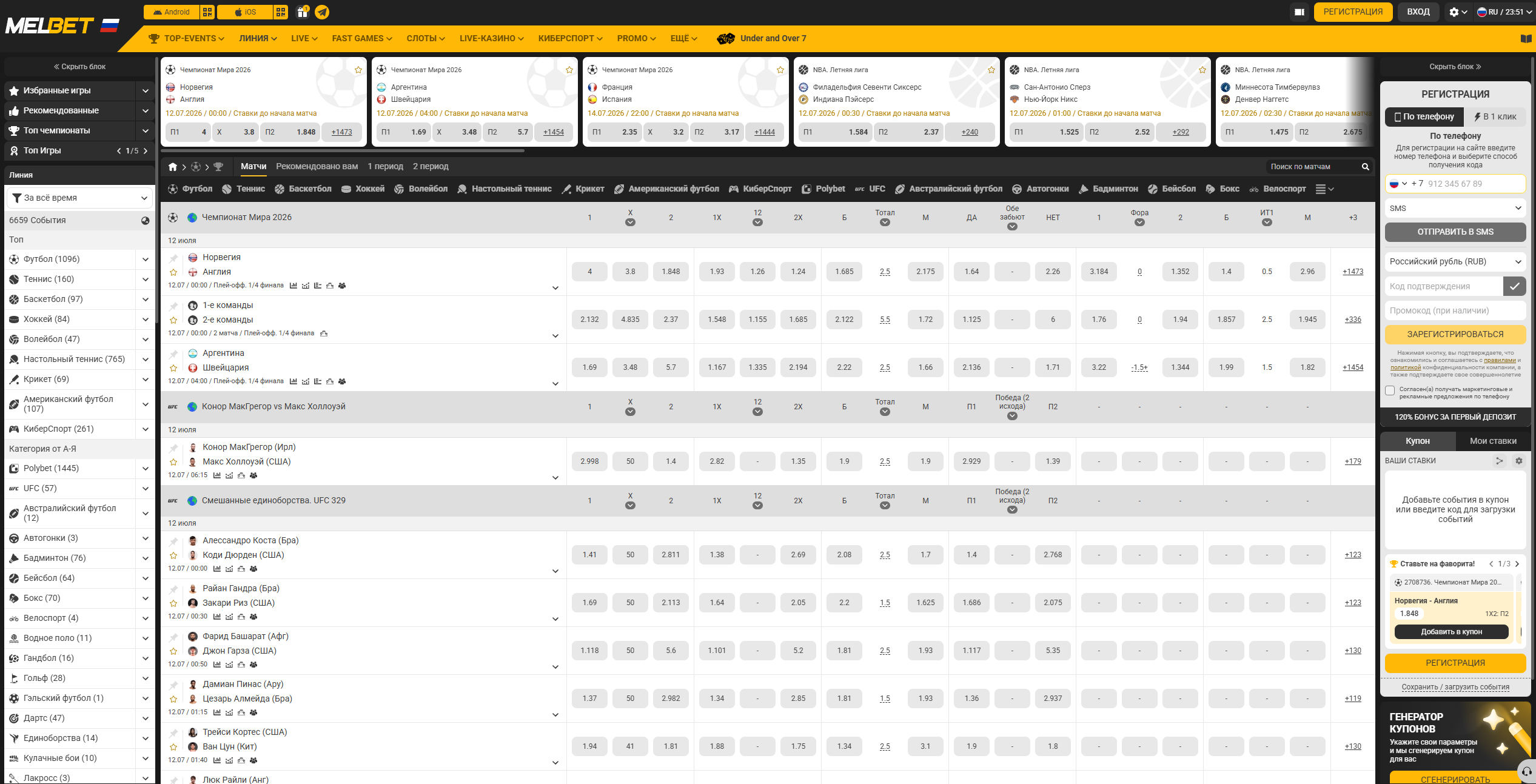Confirm code with the checkmark toggle
Image resolution: width=1536 pixels, height=784 pixels.
(1514, 286)
